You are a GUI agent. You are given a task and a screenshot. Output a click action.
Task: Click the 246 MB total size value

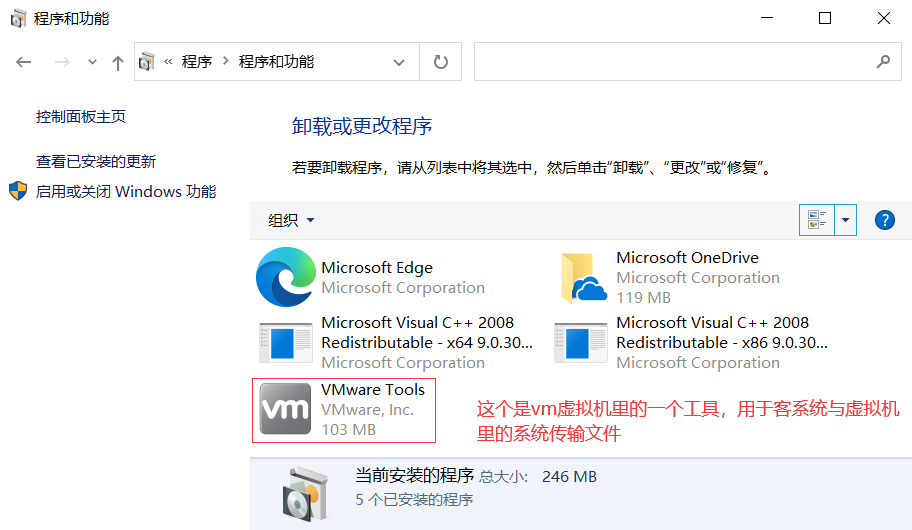point(569,477)
